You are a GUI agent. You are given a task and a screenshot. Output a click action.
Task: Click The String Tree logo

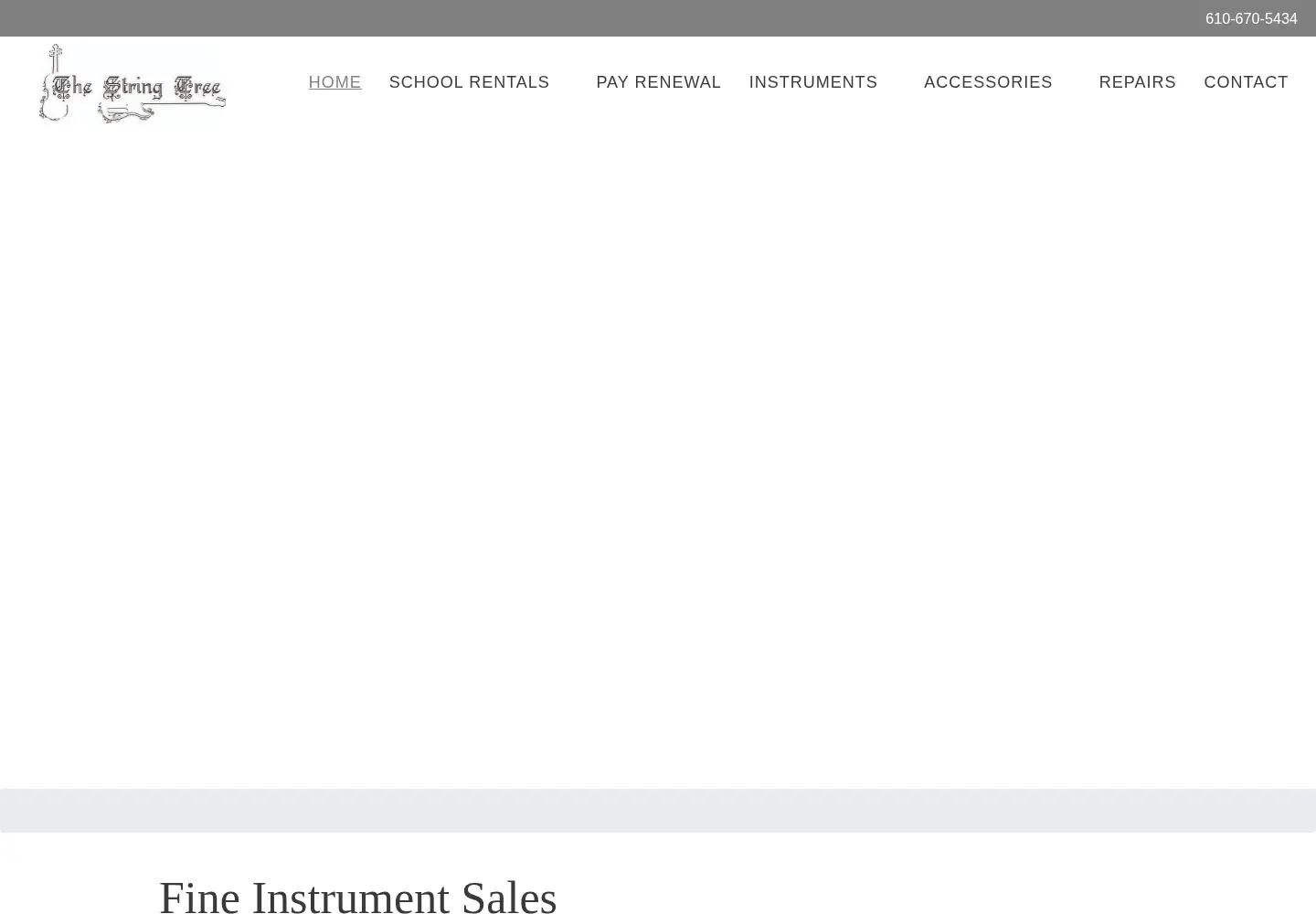click(x=132, y=83)
